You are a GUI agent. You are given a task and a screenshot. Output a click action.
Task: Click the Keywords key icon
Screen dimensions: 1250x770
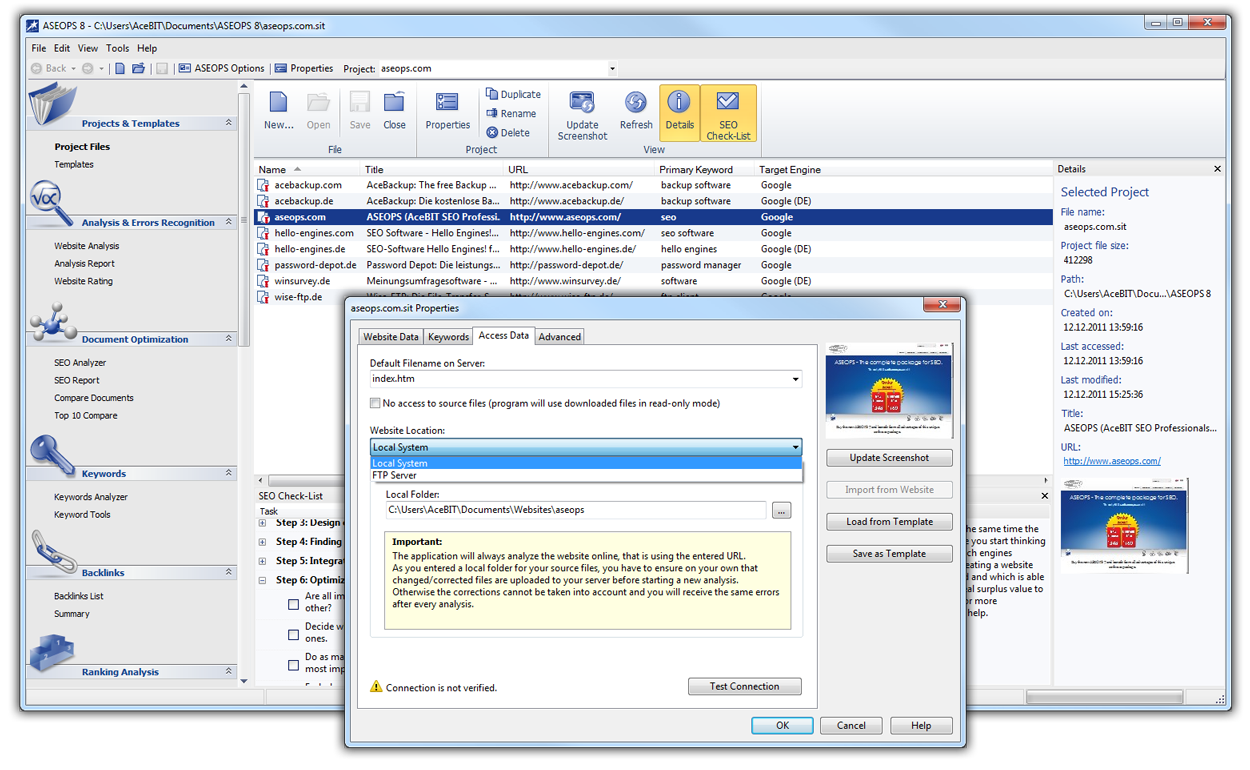pos(52,456)
